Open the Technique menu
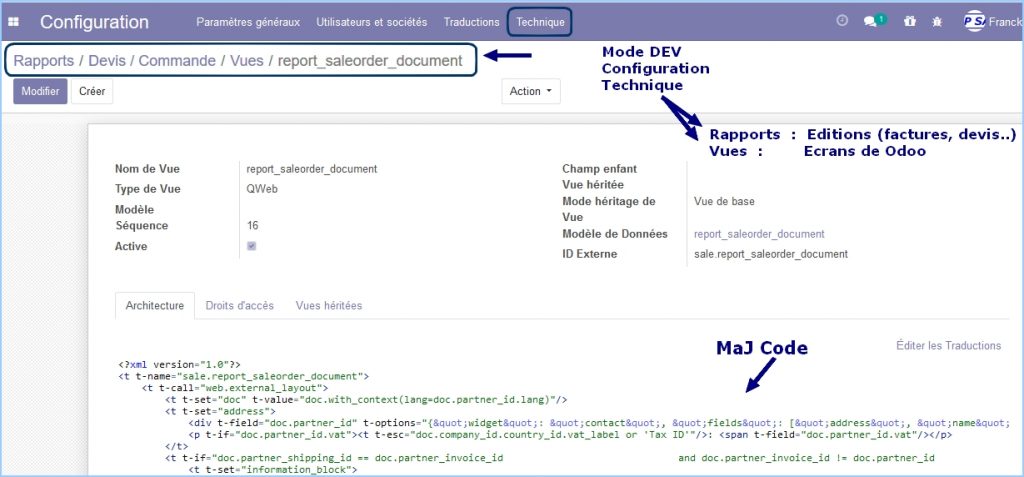Screen dimensions: 1024x477 (540, 22)
